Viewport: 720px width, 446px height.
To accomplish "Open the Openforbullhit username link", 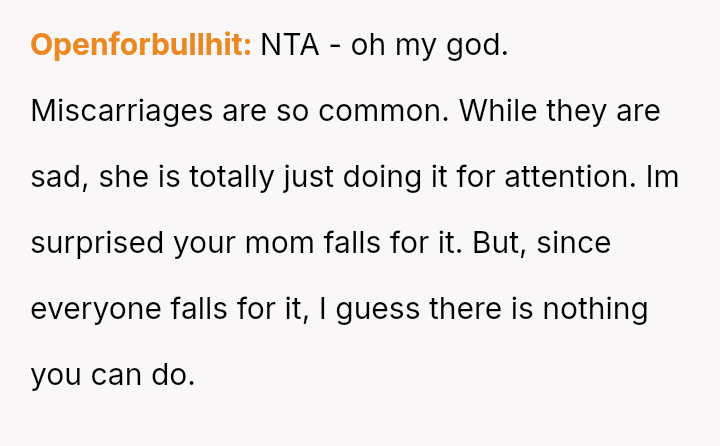I will coord(141,45).
